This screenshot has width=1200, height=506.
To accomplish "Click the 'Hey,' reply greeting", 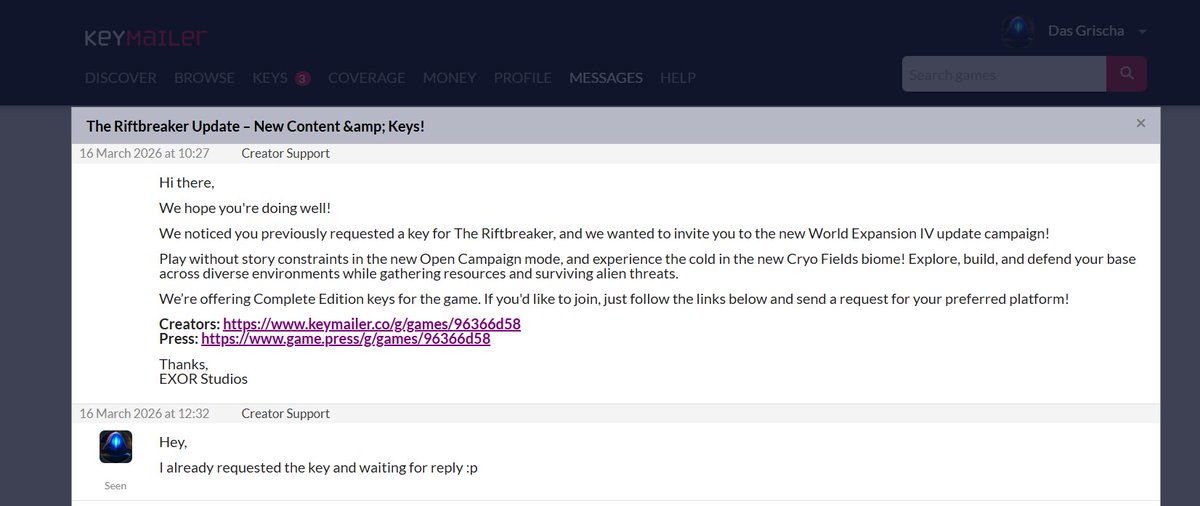I will coord(173,442).
